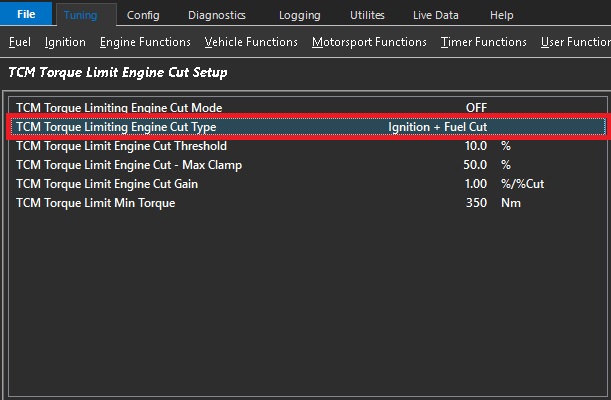Open the Ignition submenu
The height and width of the screenshot is (400, 611).
point(64,42)
